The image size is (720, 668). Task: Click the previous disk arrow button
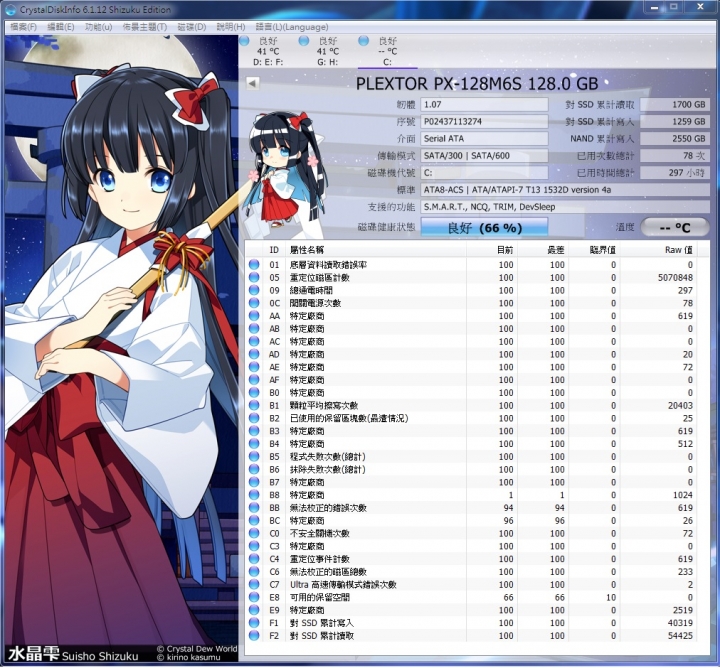pyautogui.click(x=252, y=83)
